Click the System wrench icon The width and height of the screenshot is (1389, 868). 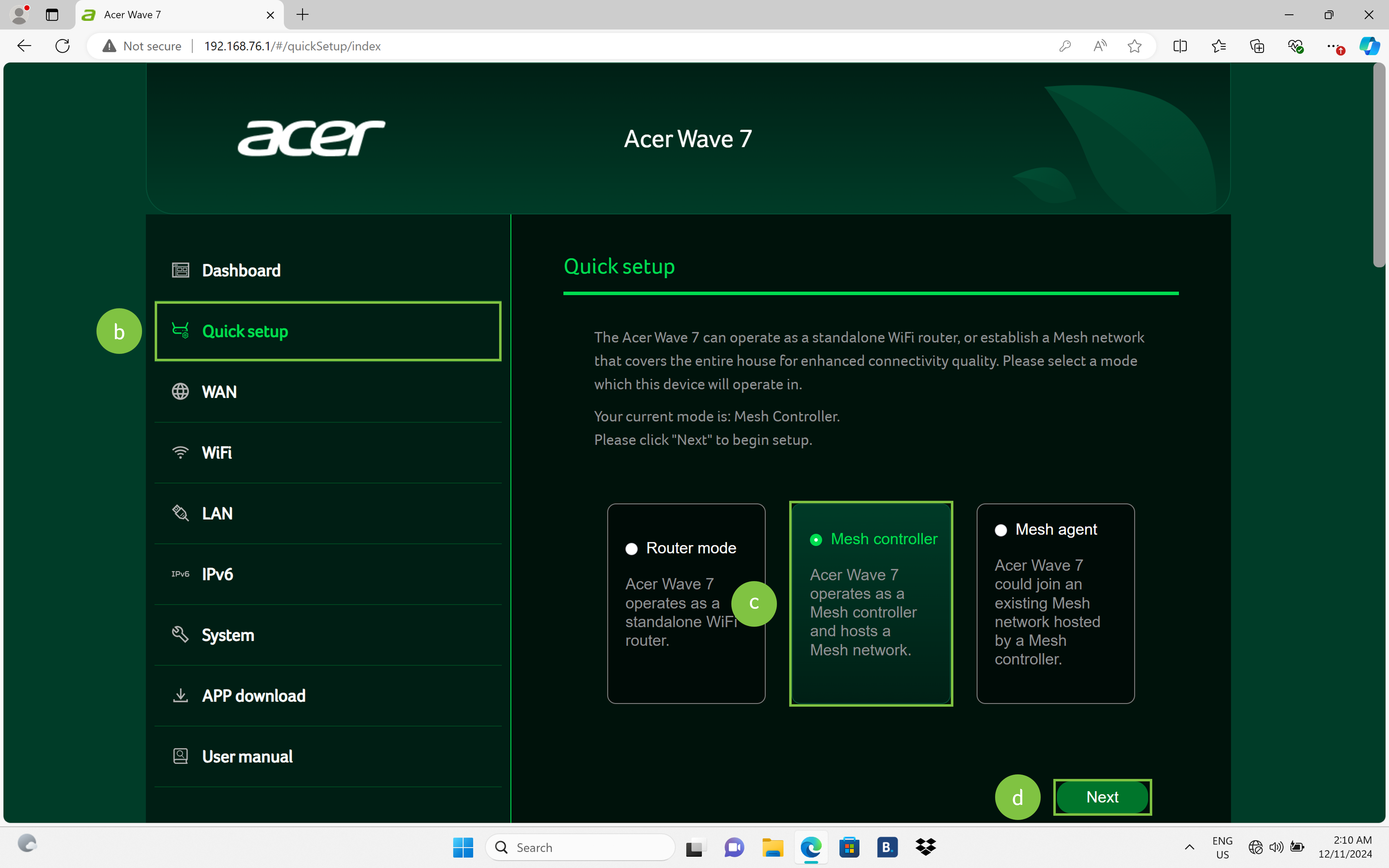pos(180,634)
